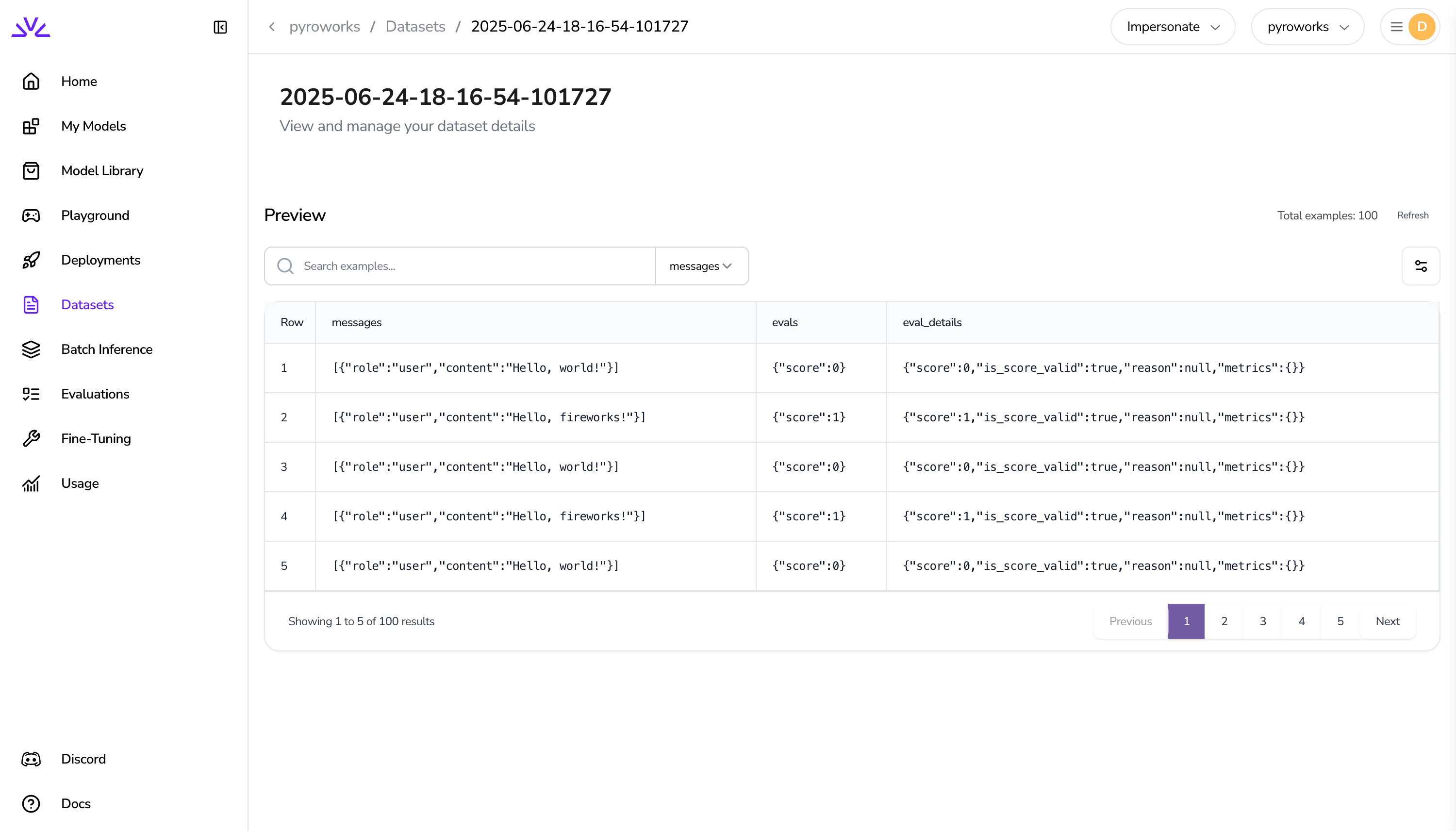Open the pyroworks account dropdown
The width and height of the screenshot is (1456, 831).
[1307, 27]
